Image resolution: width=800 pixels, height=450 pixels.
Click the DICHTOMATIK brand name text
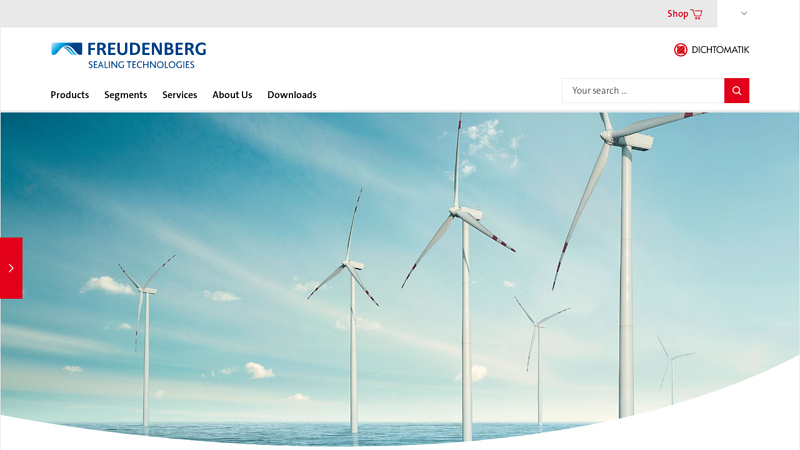720,50
